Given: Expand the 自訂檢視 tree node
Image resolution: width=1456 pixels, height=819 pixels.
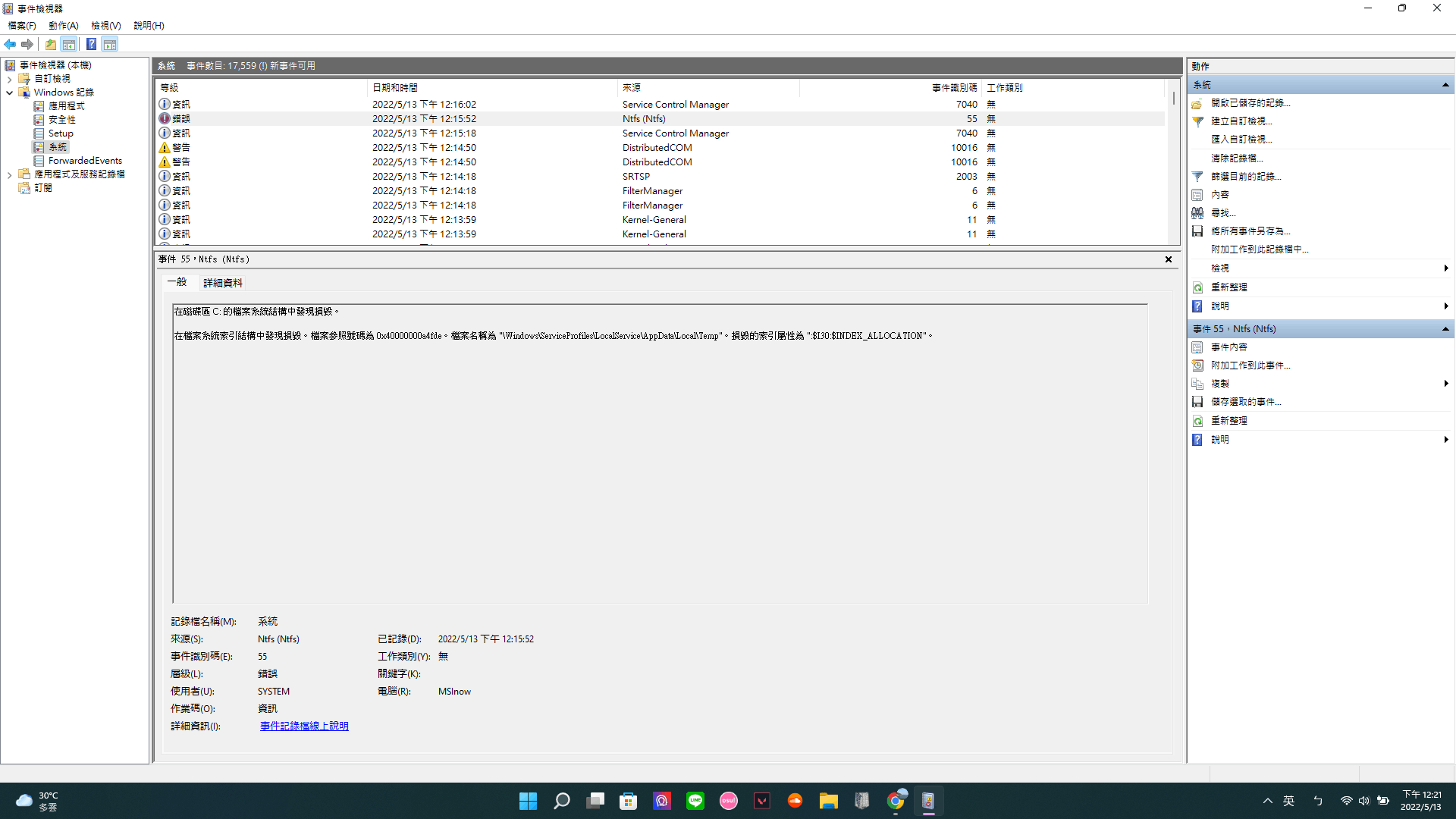Looking at the screenshot, I should point(9,79).
